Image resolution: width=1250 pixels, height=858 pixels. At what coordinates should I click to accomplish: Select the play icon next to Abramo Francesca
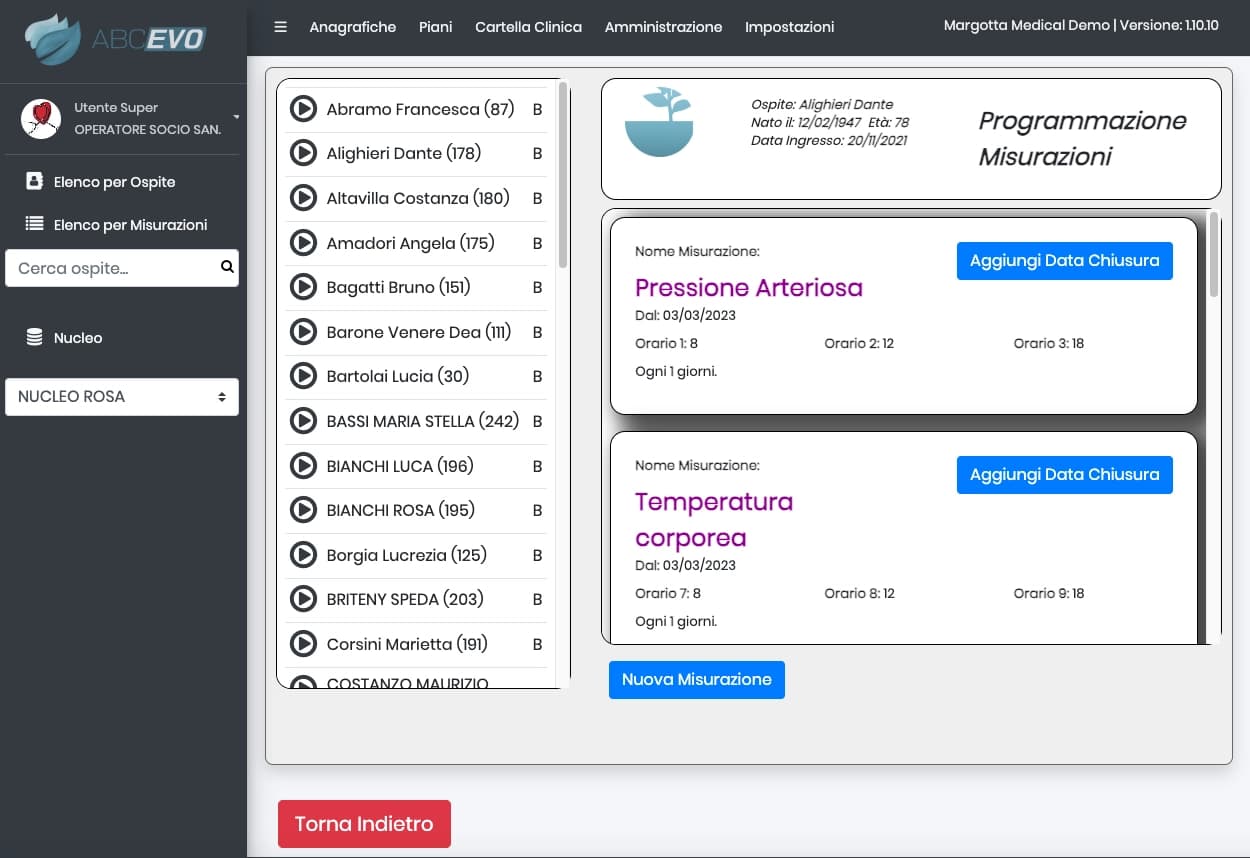pyautogui.click(x=304, y=108)
